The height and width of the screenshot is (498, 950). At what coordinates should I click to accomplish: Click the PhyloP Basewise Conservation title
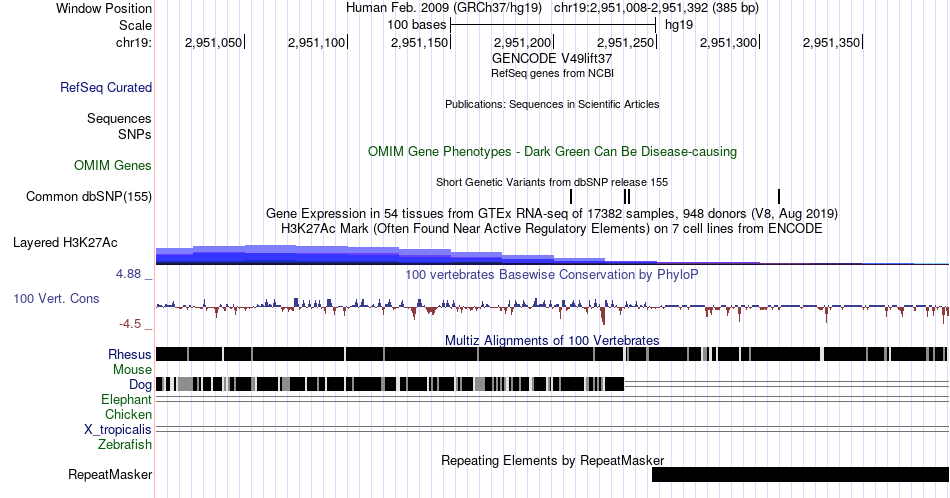coord(552,274)
